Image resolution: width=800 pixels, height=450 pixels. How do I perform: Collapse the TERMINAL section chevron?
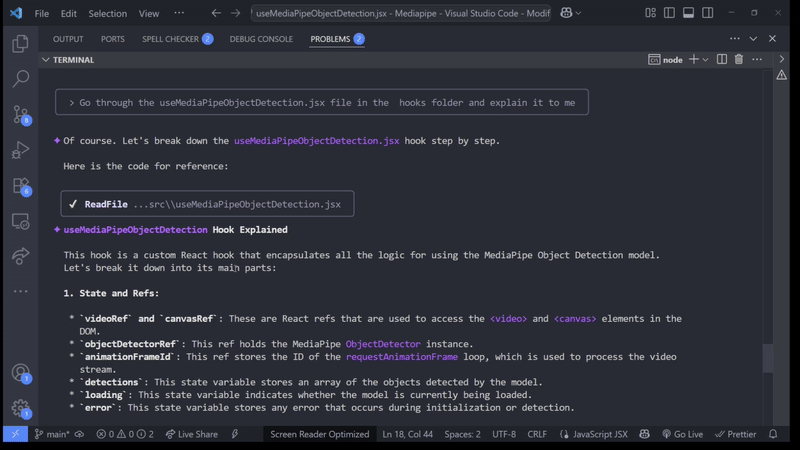tap(46, 60)
